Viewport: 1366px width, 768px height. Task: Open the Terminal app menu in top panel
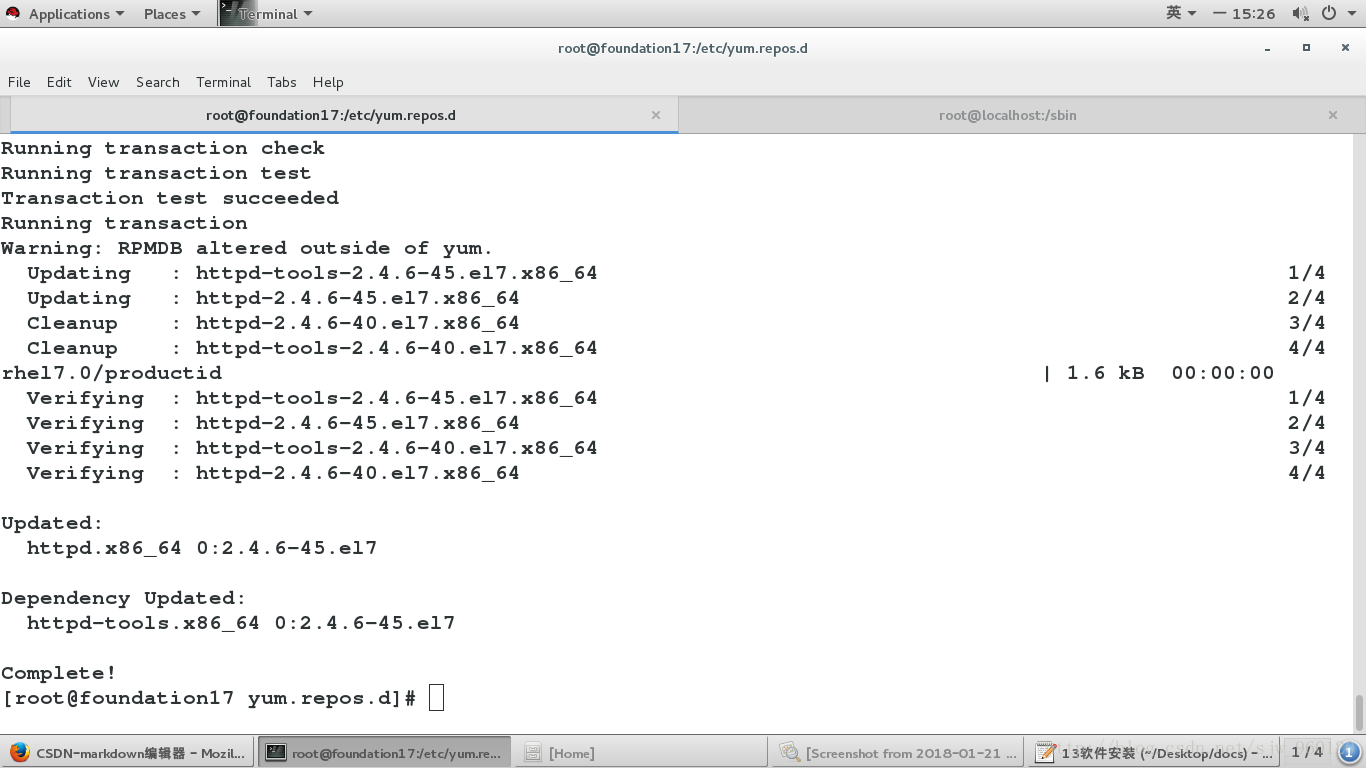pos(267,14)
